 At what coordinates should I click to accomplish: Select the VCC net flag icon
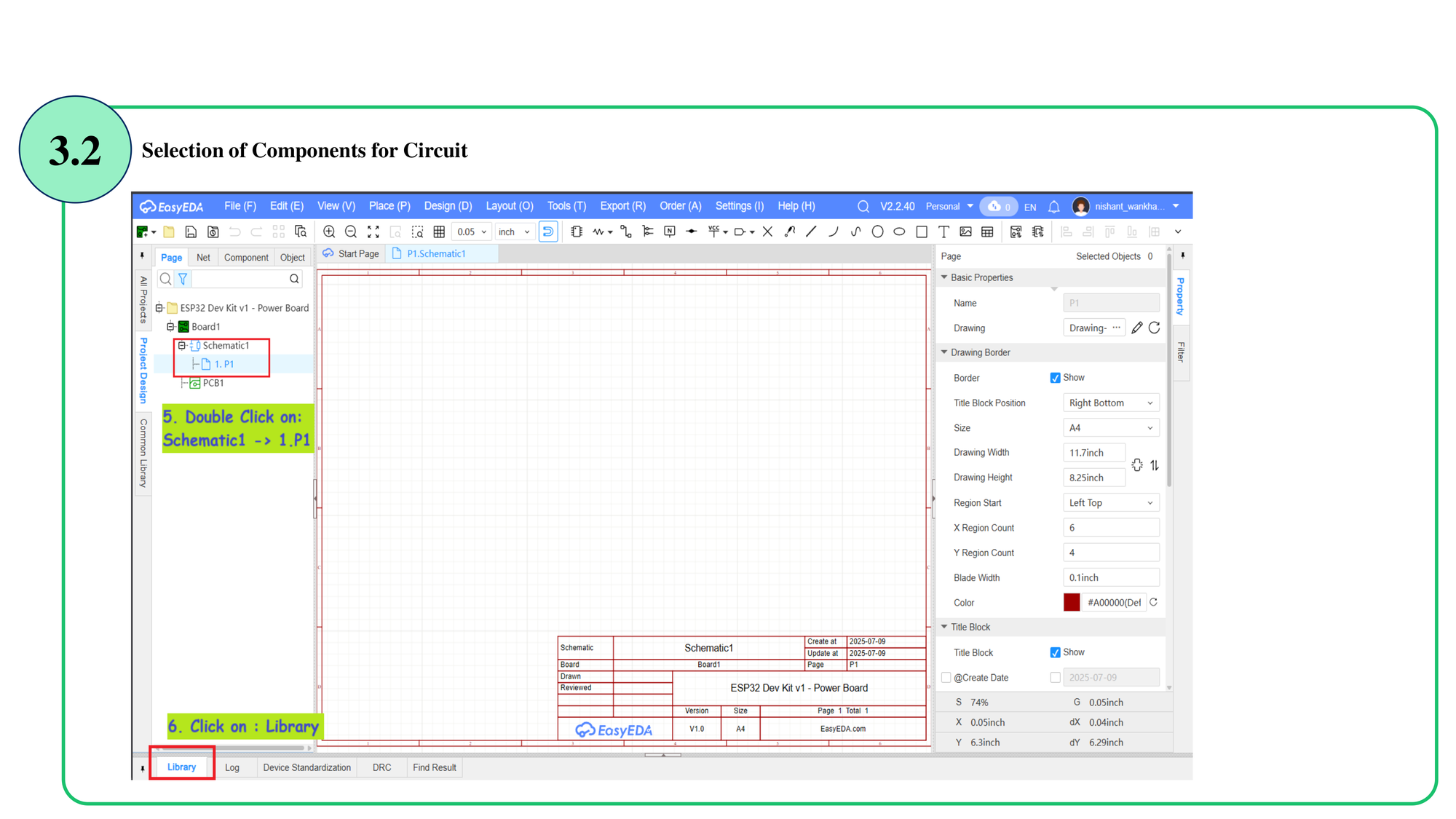[x=714, y=232]
